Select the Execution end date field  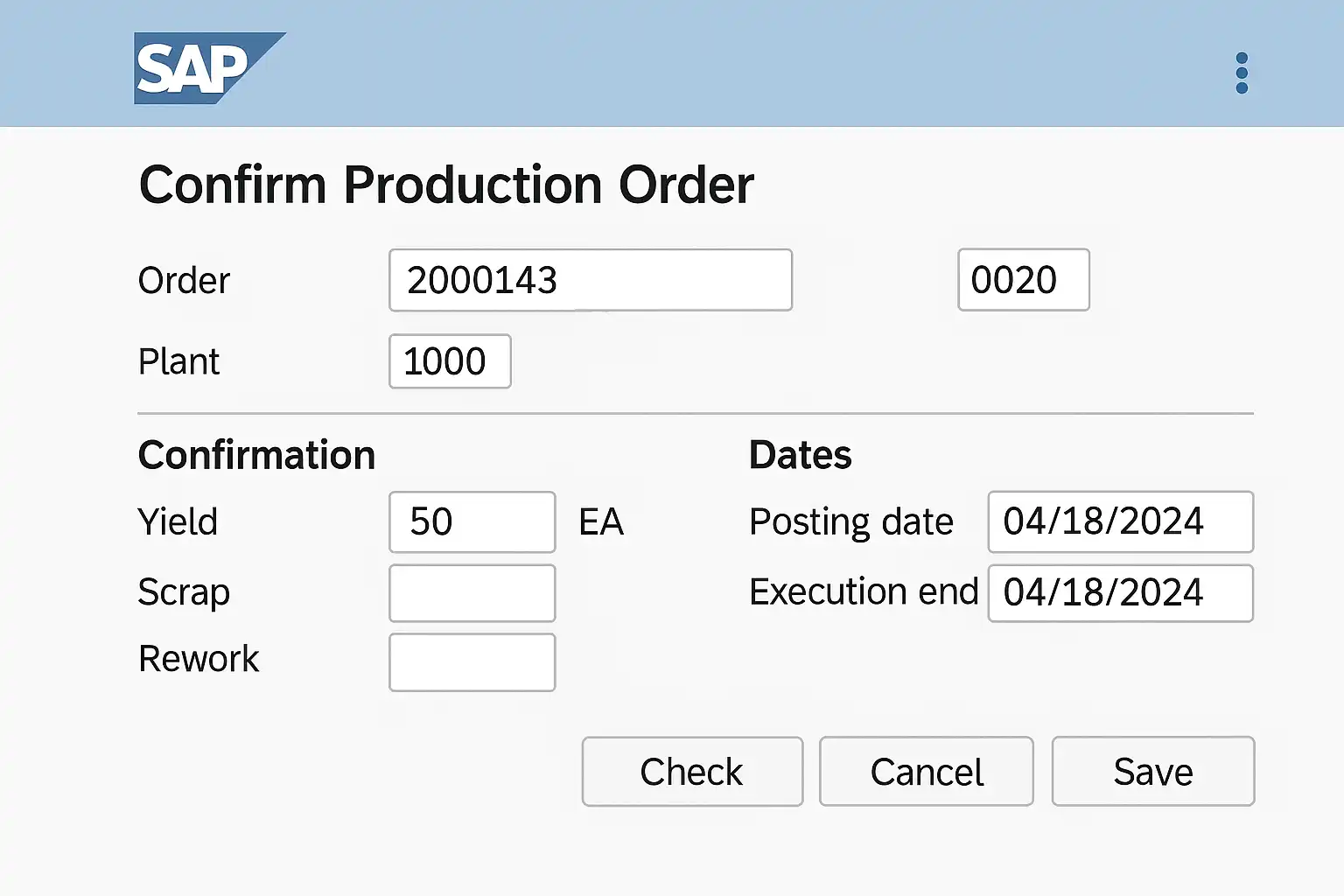(x=1120, y=593)
